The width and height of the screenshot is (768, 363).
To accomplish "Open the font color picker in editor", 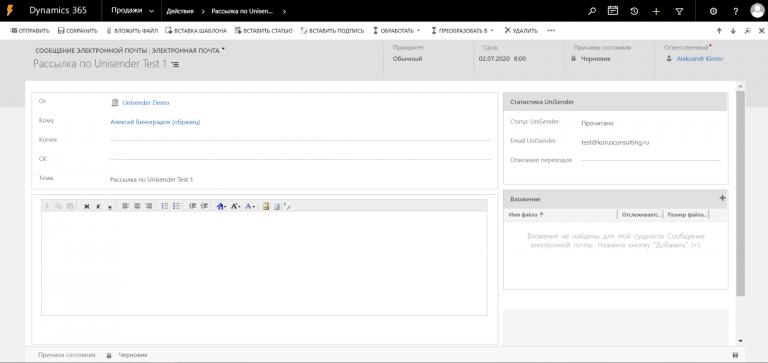I will click(x=250, y=206).
